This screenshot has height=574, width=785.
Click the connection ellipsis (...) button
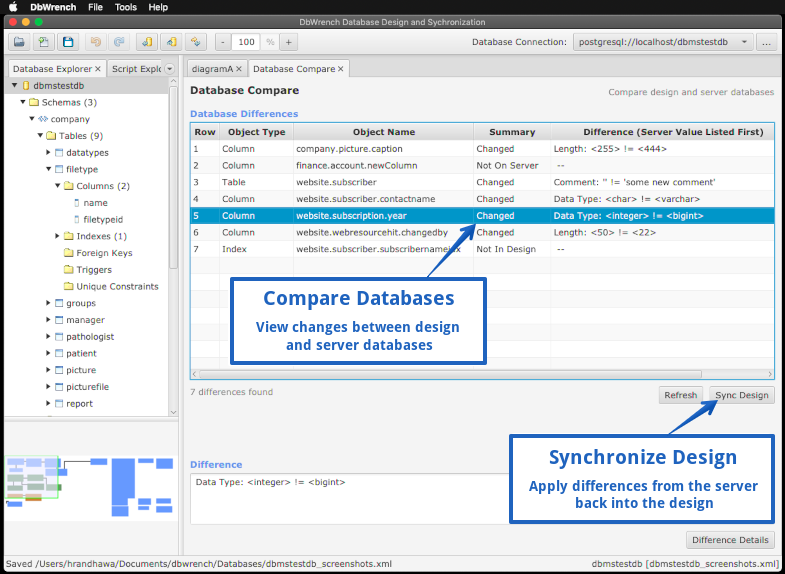765,42
